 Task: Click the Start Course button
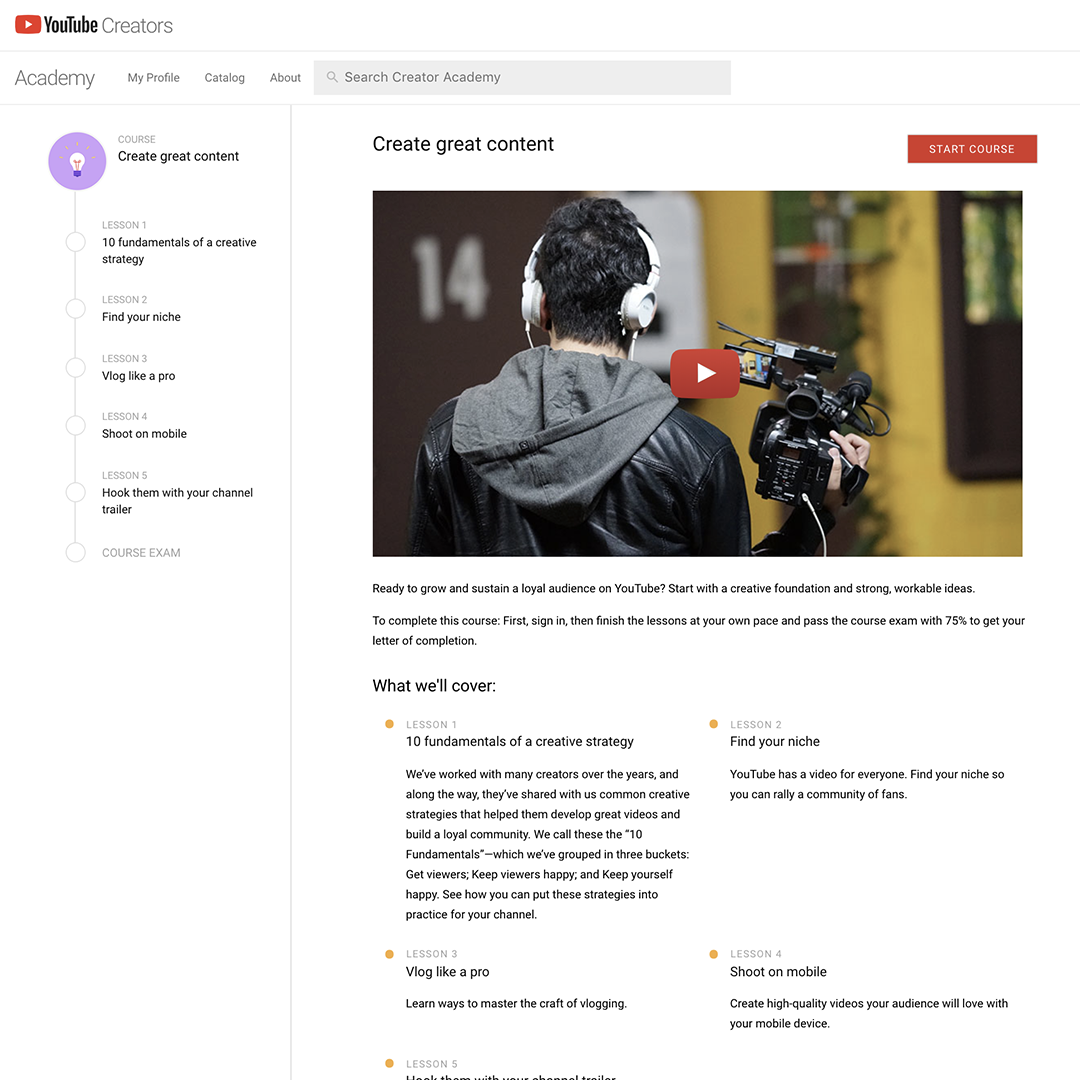pos(972,149)
